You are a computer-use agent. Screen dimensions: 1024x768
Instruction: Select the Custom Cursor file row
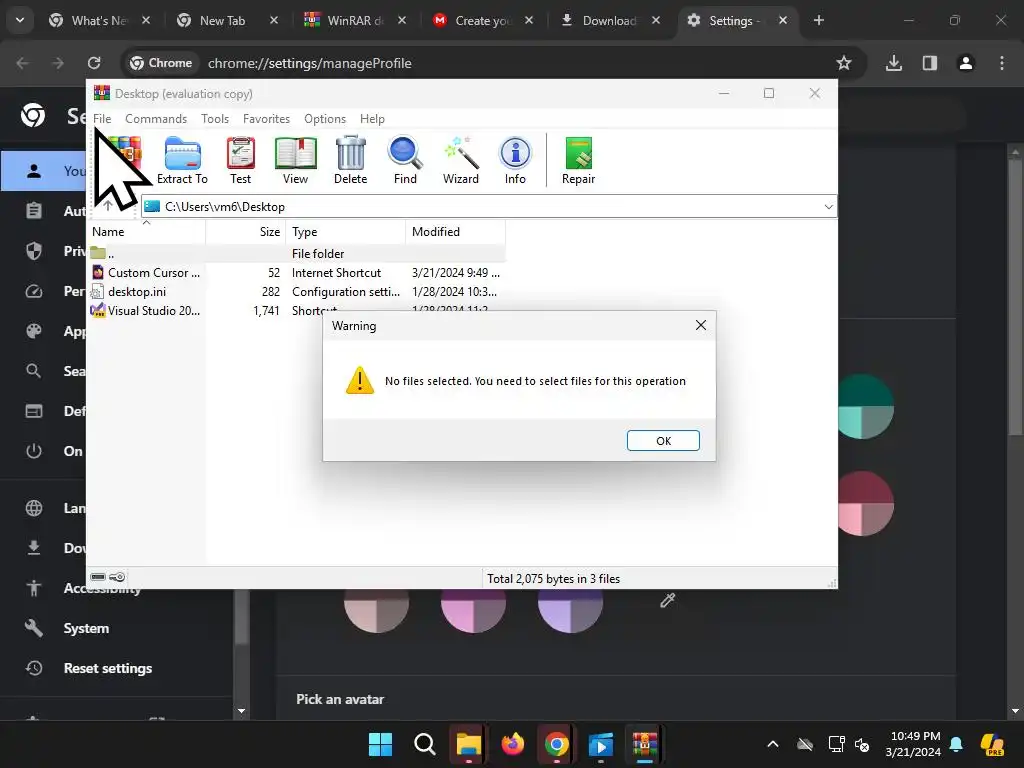point(296,273)
